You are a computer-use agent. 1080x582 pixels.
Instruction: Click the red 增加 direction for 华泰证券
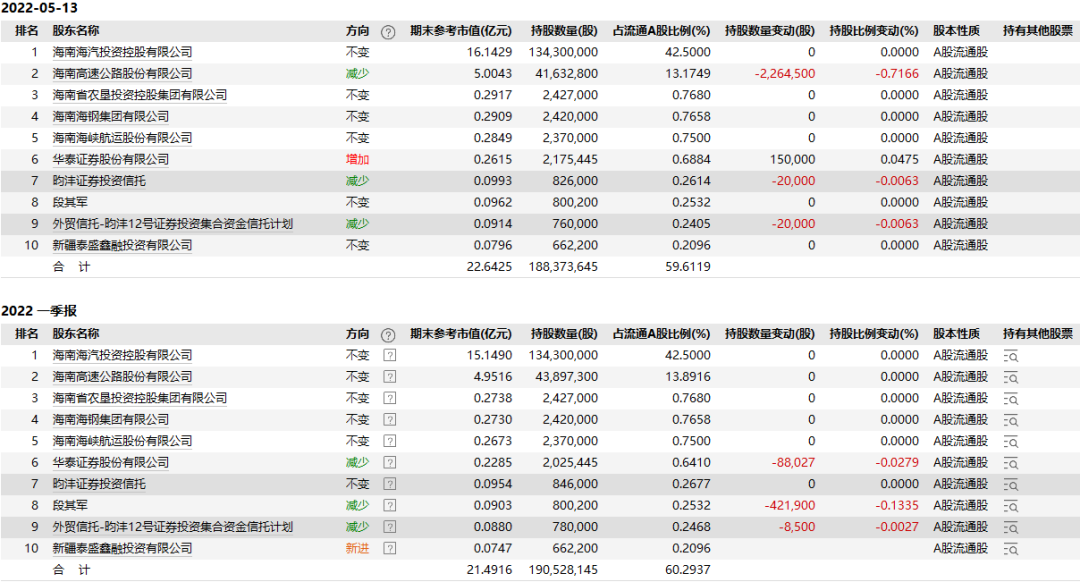point(357,159)
